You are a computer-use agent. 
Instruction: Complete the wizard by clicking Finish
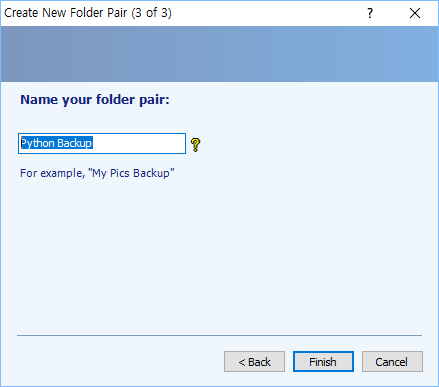click(x=323, y=362)
